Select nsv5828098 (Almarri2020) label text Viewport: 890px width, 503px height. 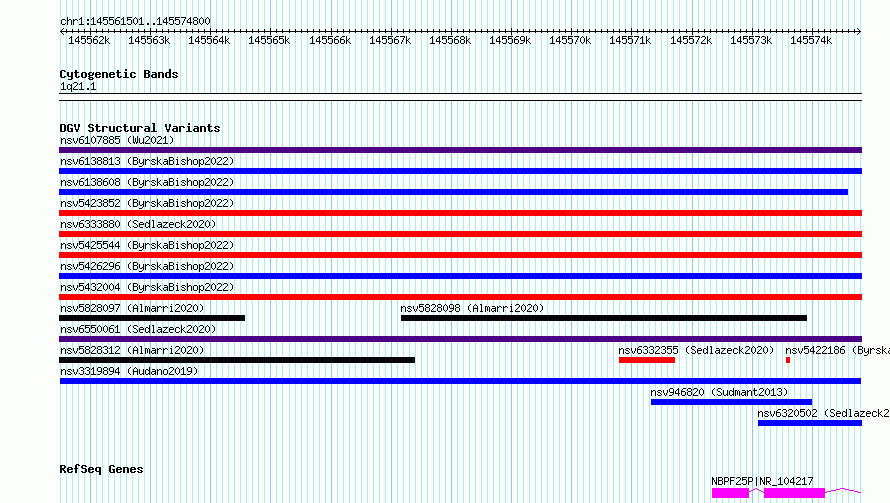(472, 308)
